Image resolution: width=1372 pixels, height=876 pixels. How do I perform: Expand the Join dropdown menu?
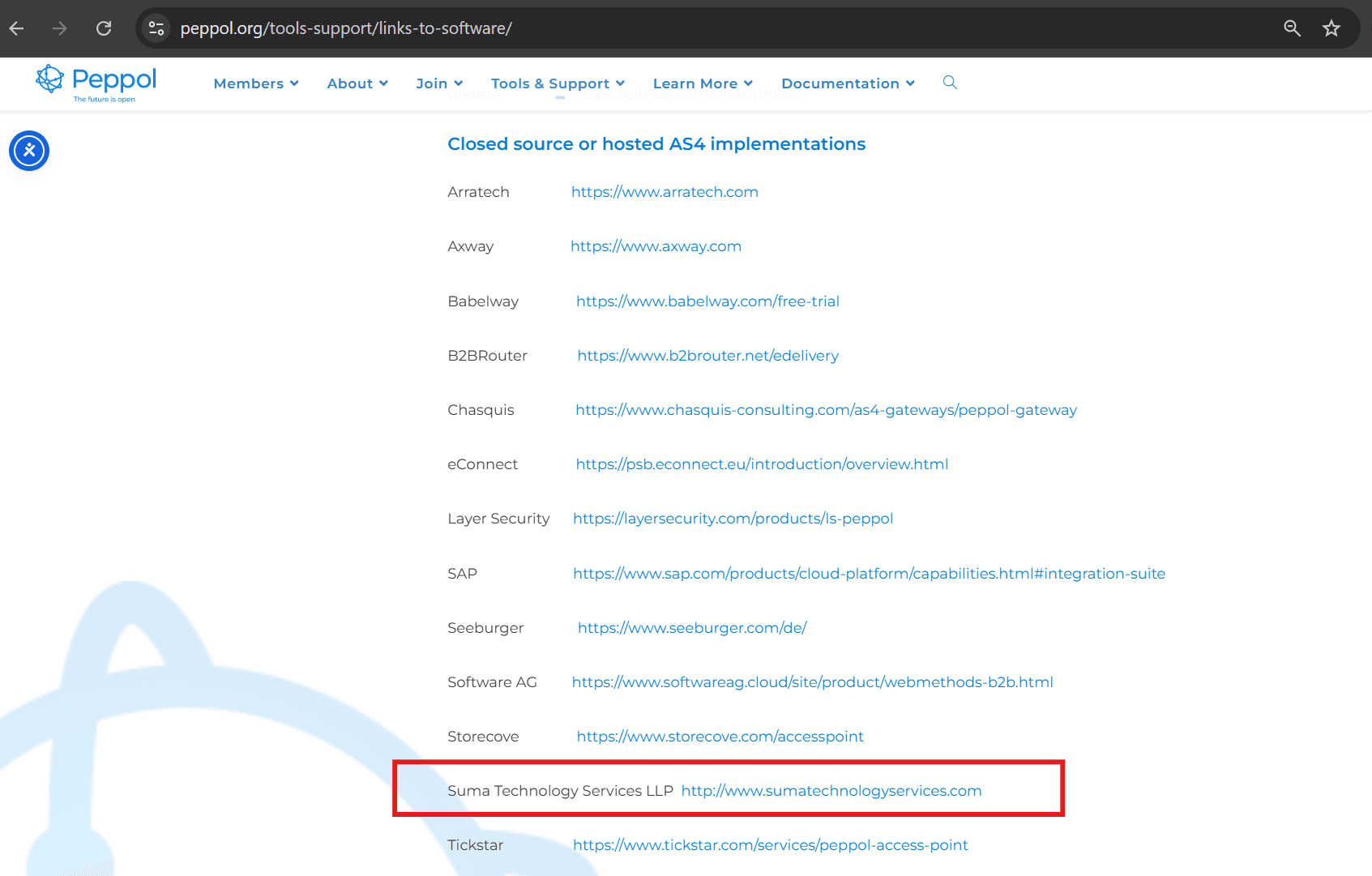coord(439,83)
